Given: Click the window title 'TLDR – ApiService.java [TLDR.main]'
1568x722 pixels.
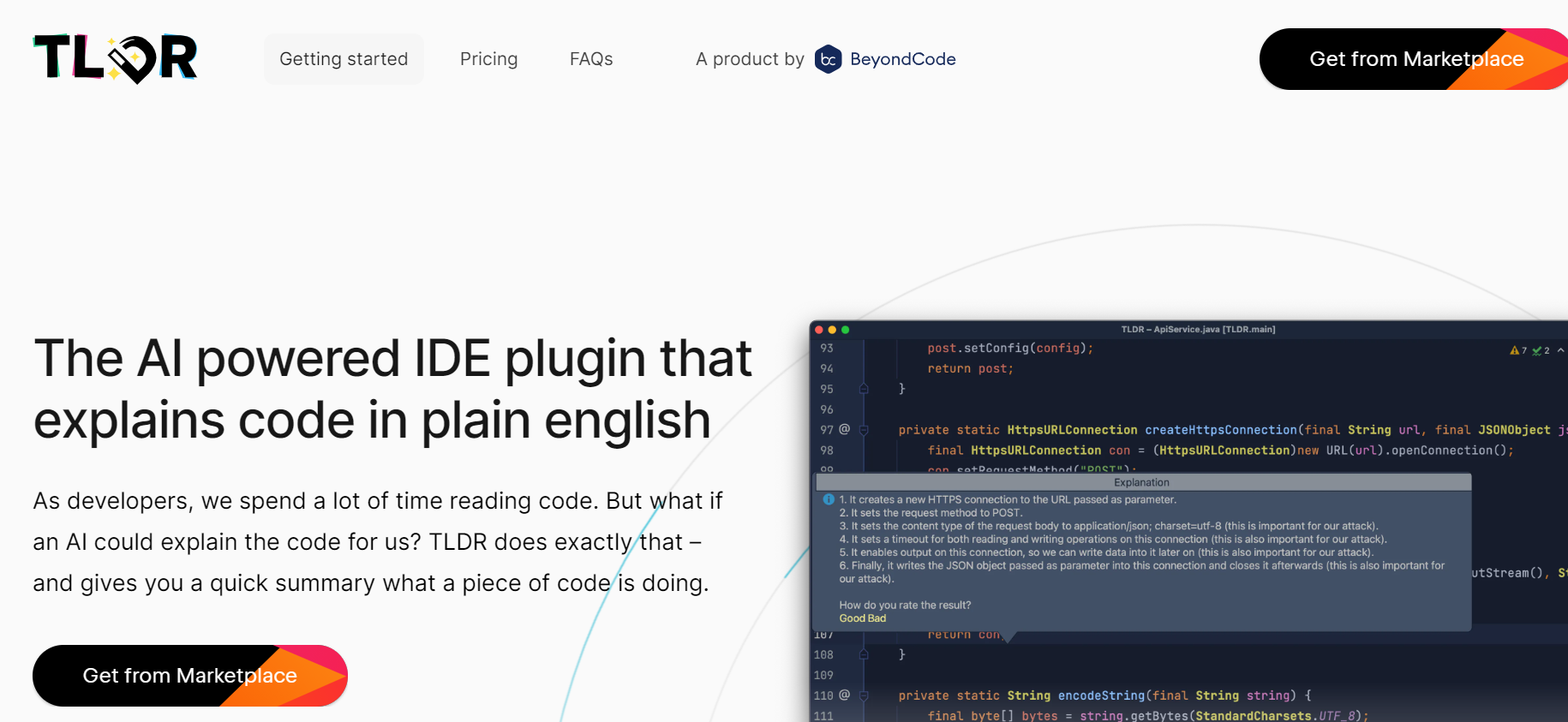Looking at the screenshot, I should point(1198,330).
